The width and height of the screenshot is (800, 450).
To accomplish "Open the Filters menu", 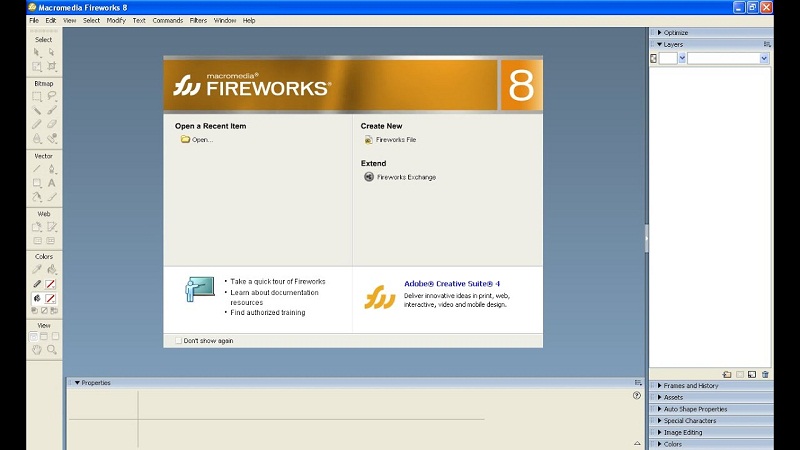I will click(x=198, y=20).
